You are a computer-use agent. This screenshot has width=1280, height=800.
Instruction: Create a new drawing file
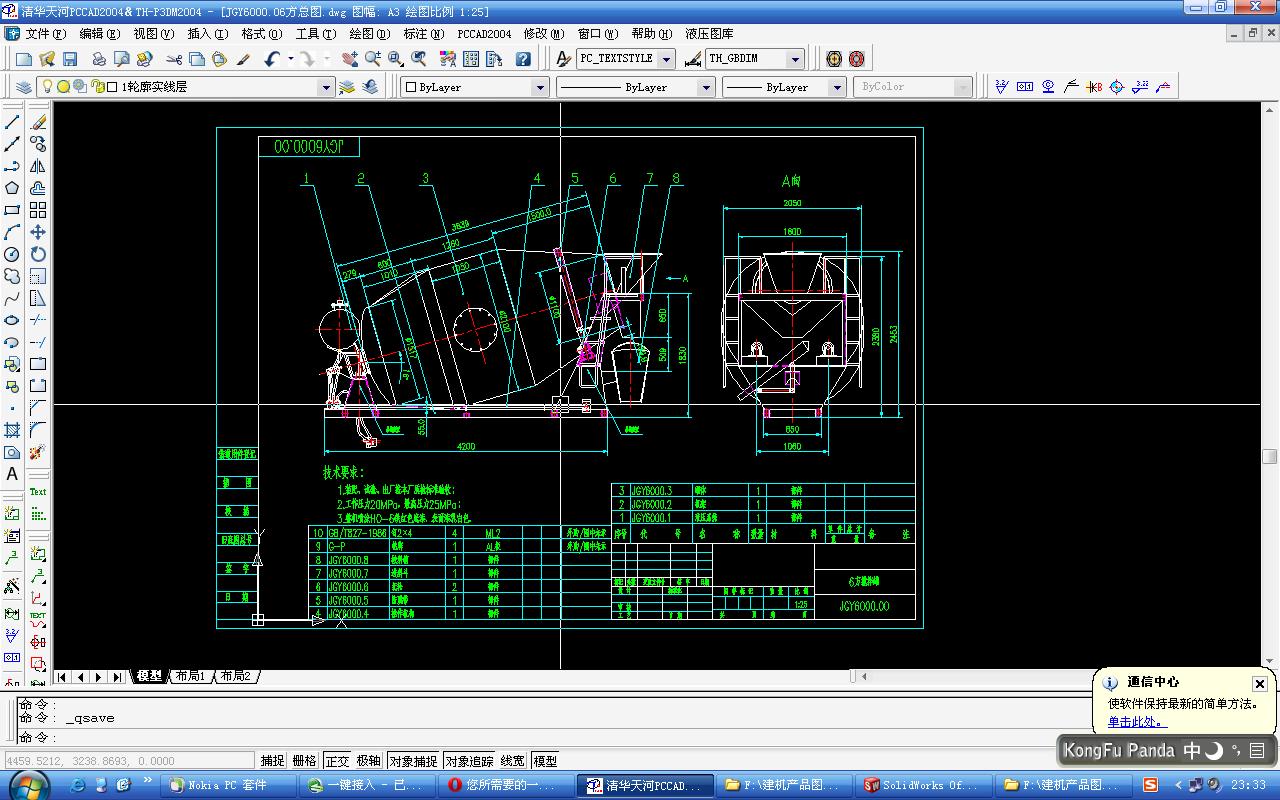24,60
